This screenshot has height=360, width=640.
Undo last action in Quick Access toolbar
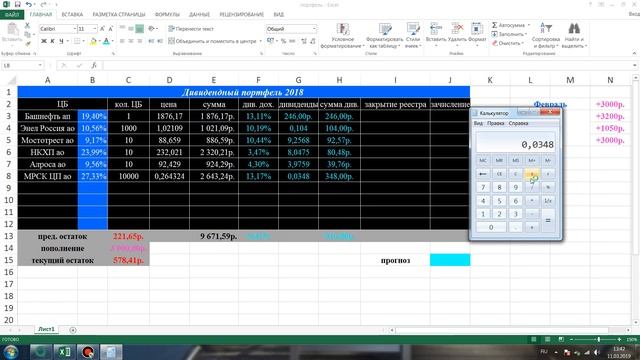(29, 4)
